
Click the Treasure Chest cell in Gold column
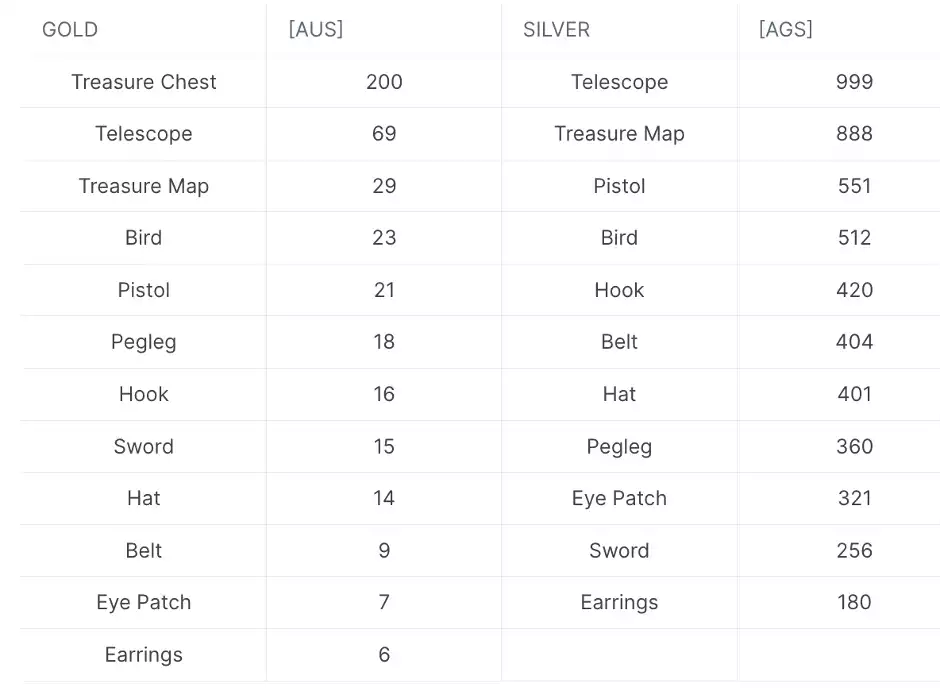[x=143, y=82]
